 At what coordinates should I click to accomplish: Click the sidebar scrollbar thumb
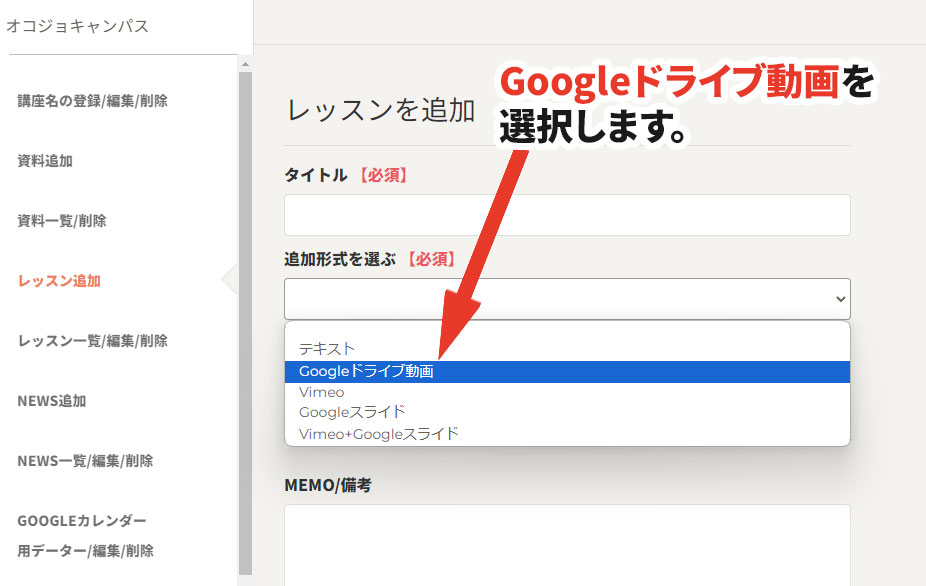pyautogui.click(x=246, y=323)
